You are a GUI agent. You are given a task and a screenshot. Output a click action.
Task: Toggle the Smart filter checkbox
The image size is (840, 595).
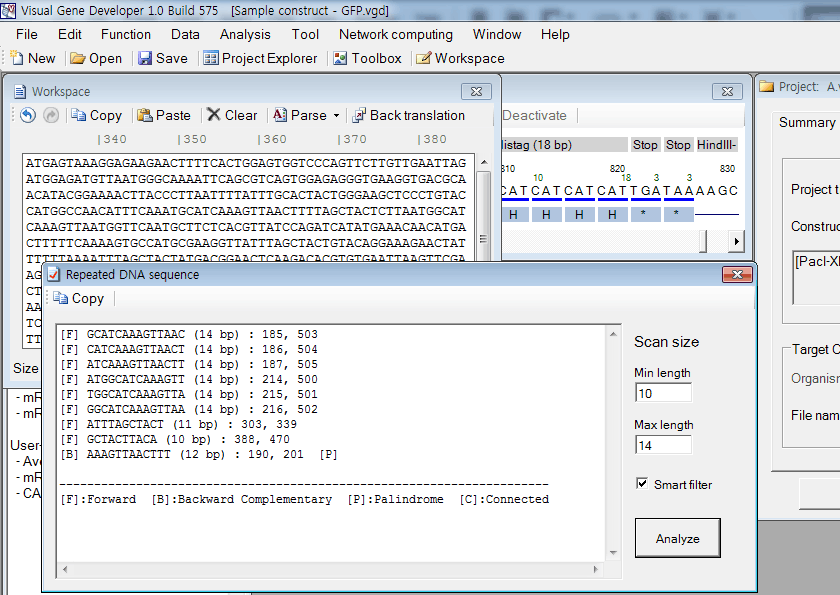coord(642,484)
